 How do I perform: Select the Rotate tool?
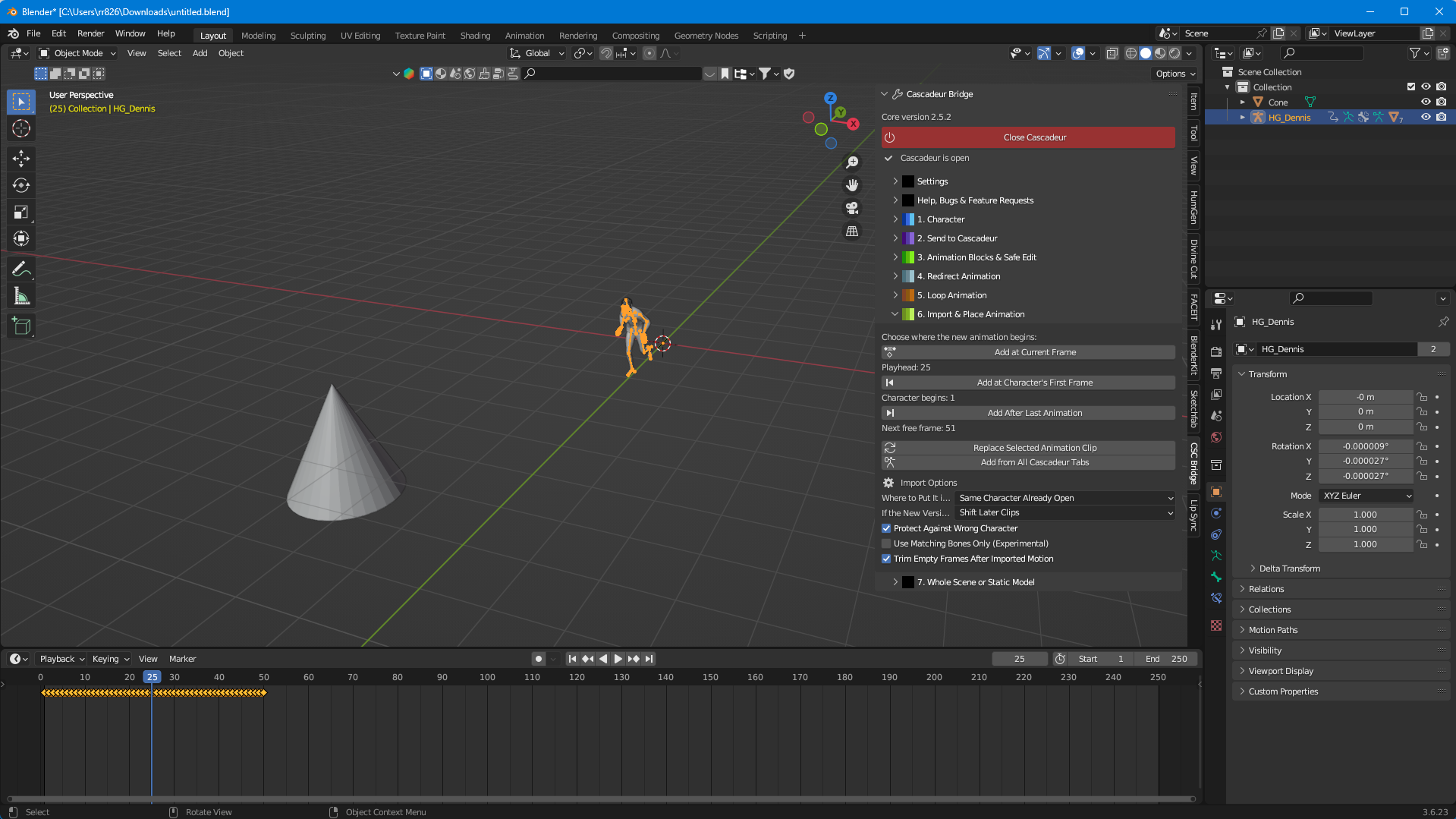coord(21,185)
